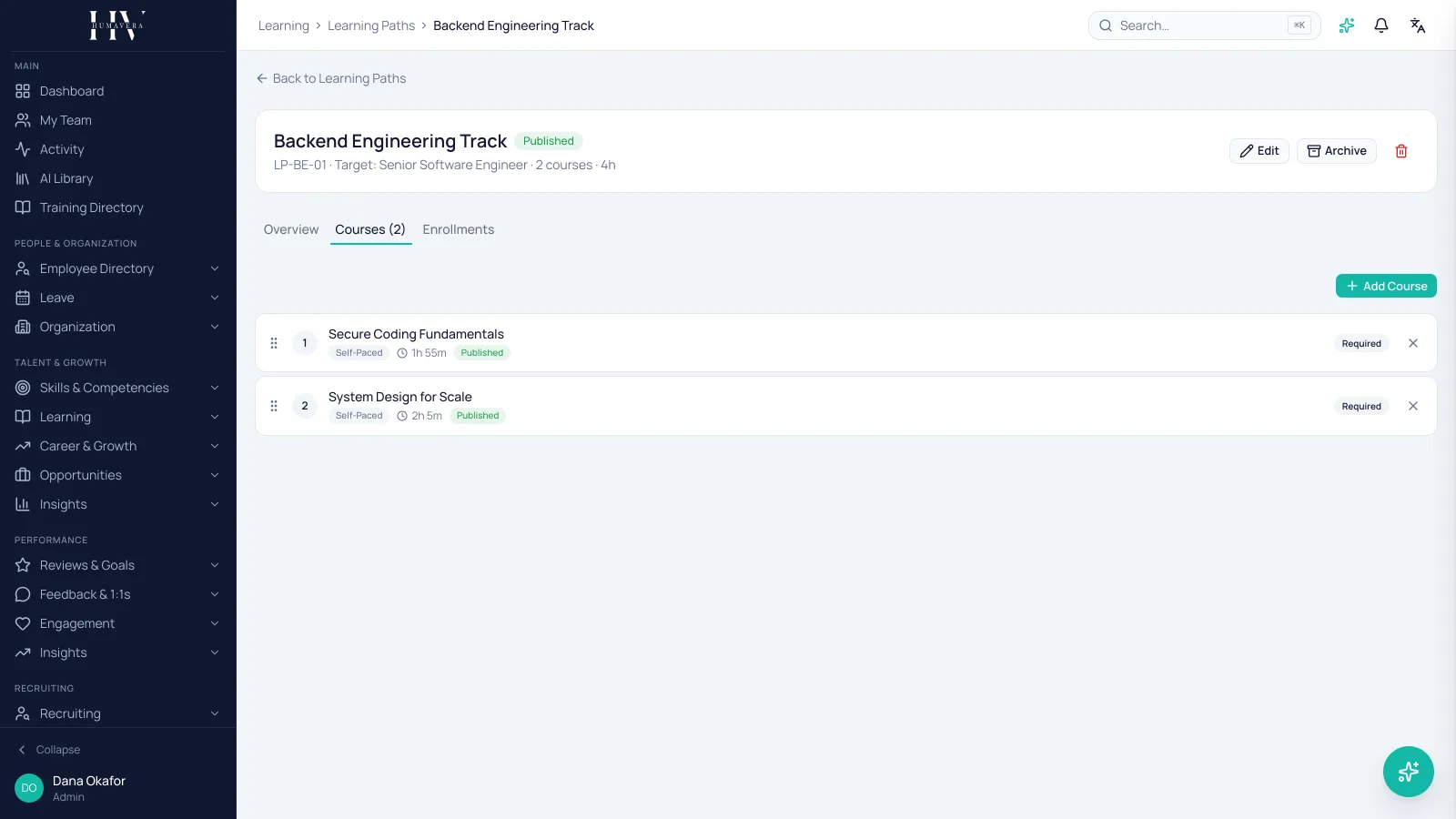Click the Backend Engineering Track heading

pos(390,141)
